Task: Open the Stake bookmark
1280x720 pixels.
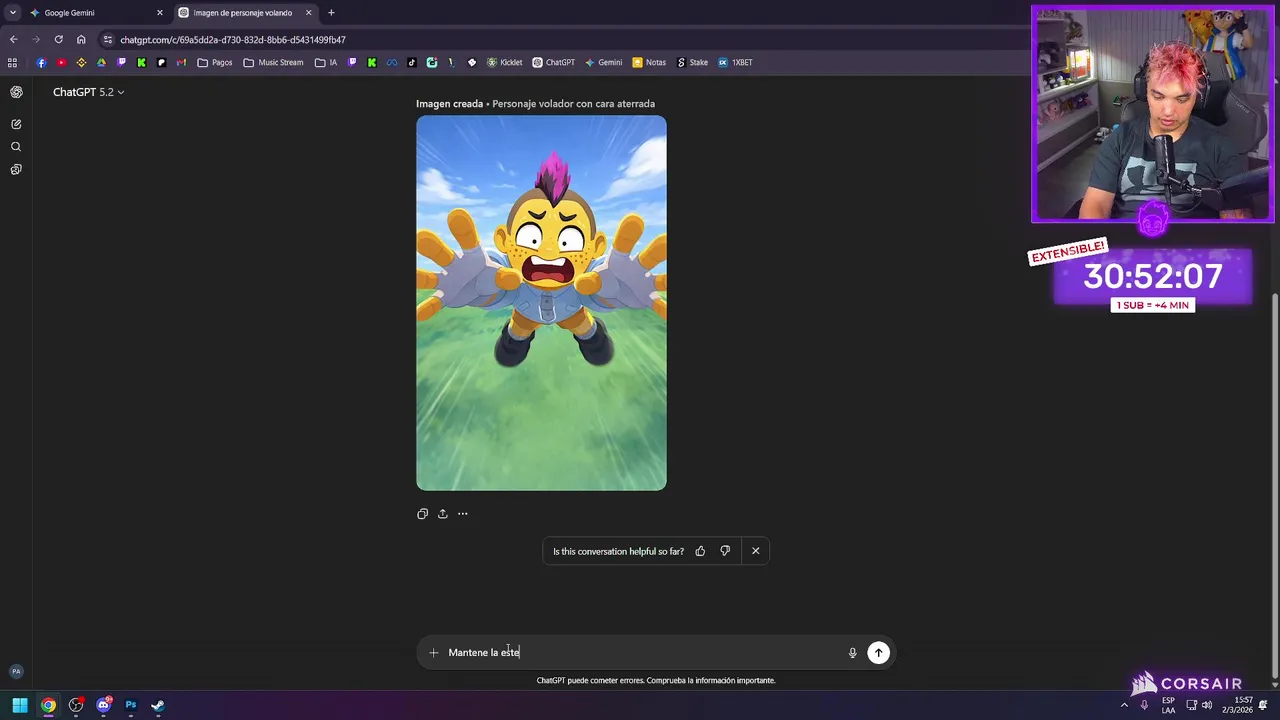Action: coord(692,62)
